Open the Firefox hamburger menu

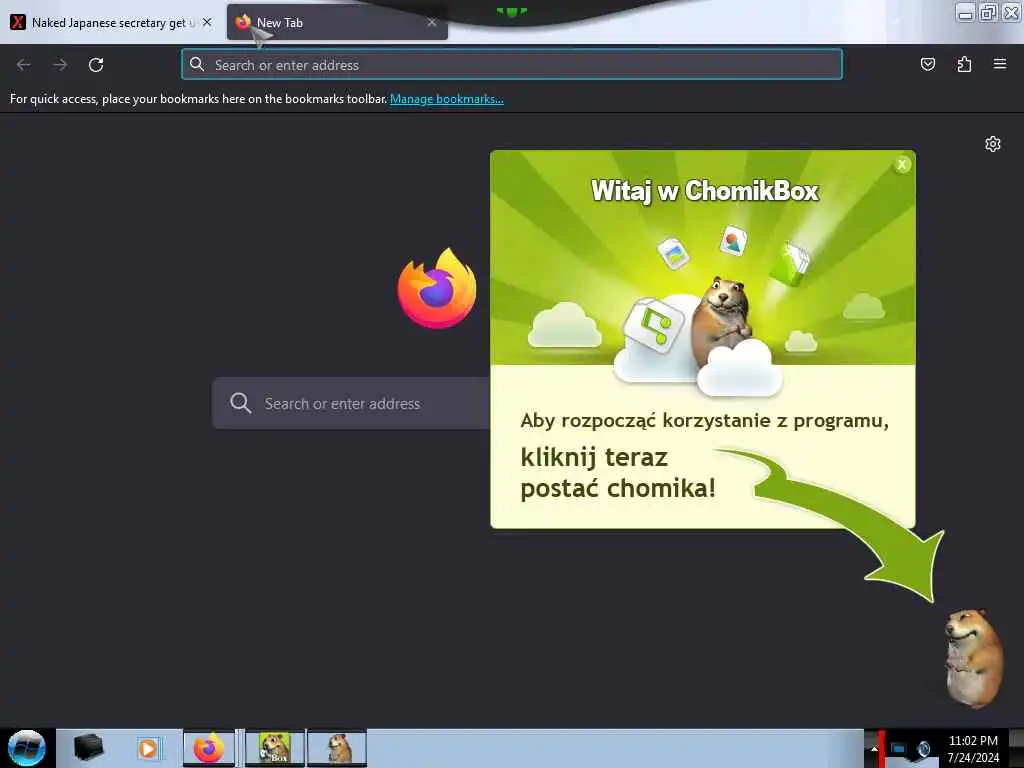pyautogui.click(x=1000, y=64)
